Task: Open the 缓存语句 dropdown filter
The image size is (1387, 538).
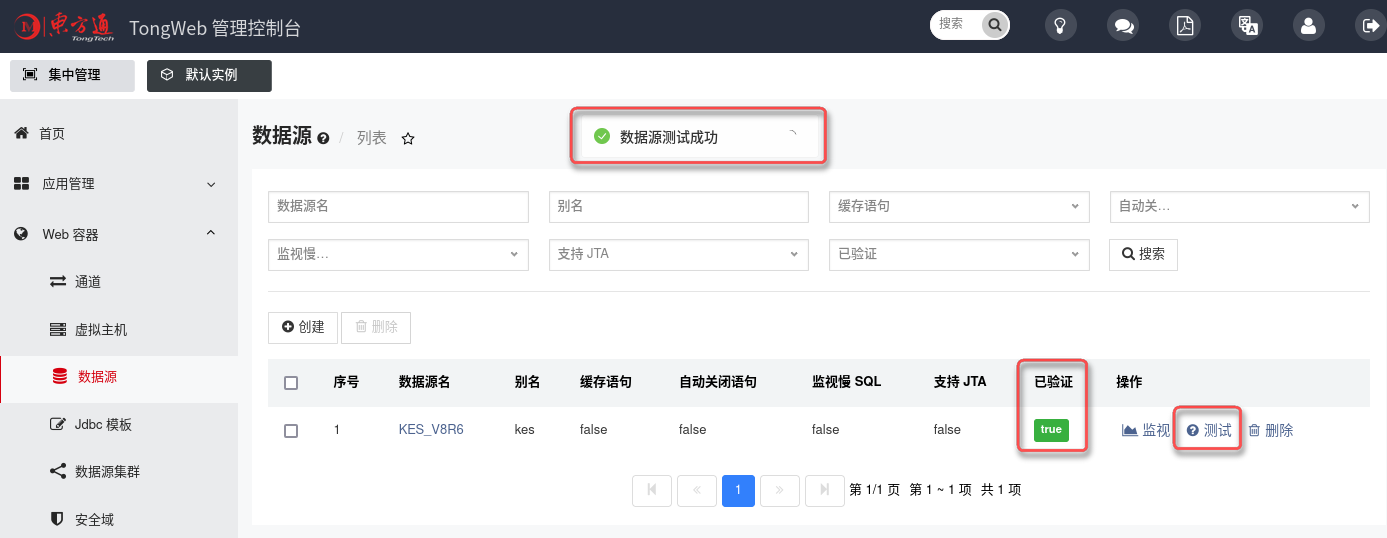Action: point(959,206)
